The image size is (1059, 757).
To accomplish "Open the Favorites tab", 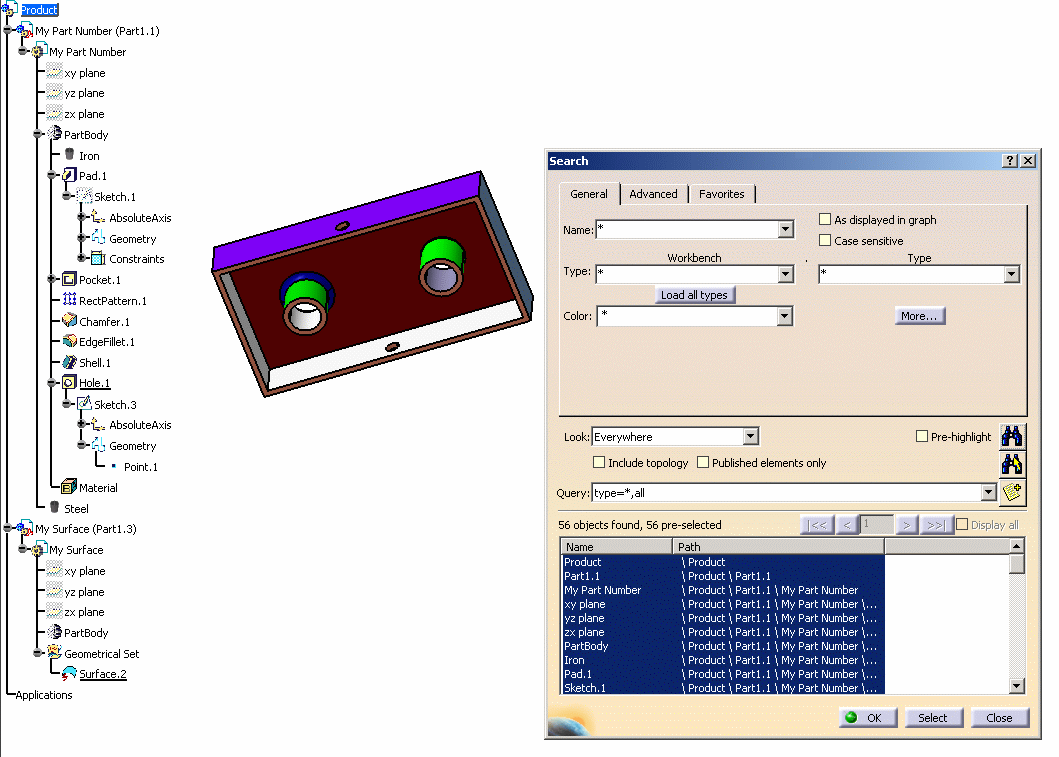I will [721, 194].
